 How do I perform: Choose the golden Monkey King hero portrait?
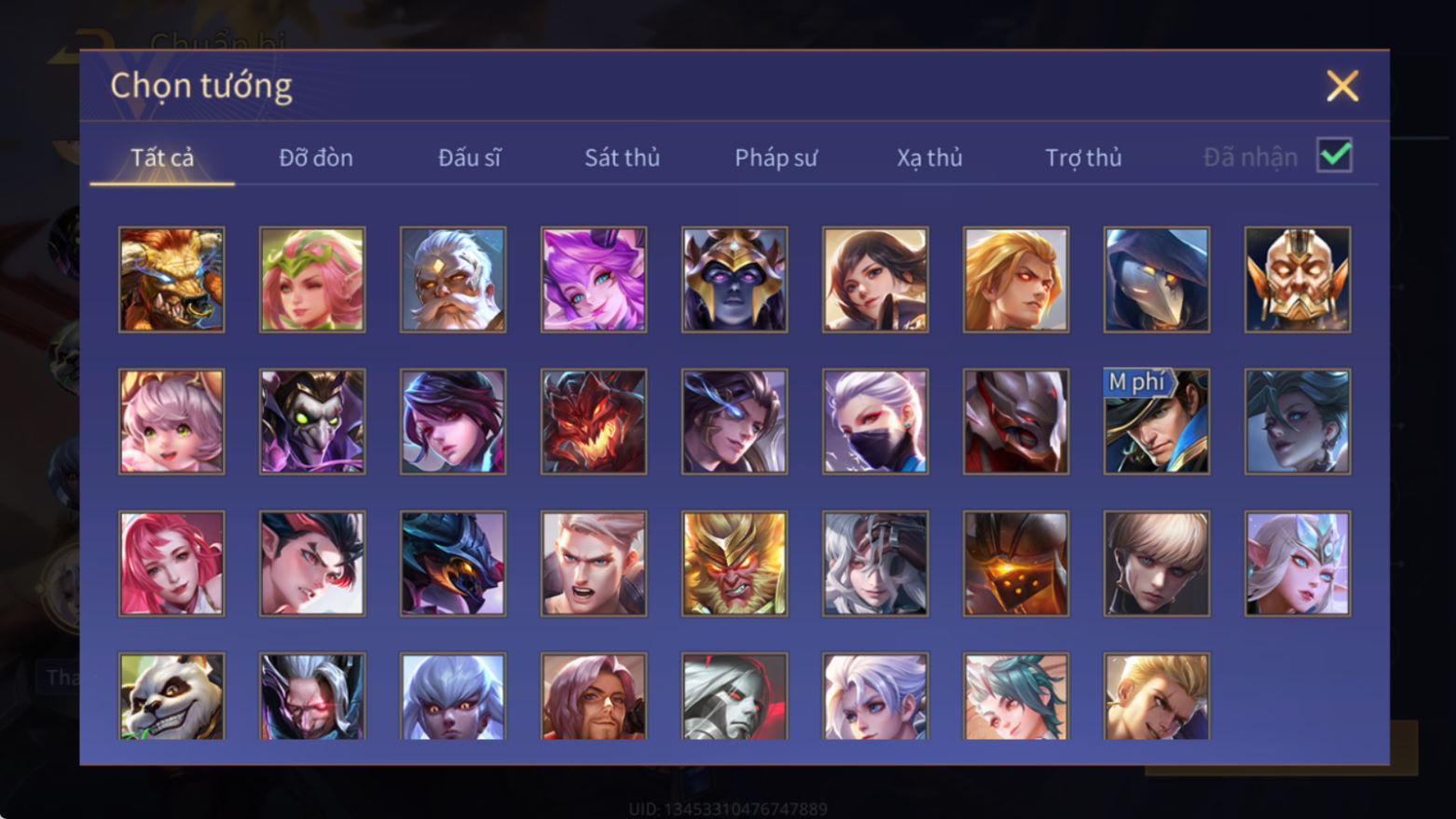[x=735, y=564]
